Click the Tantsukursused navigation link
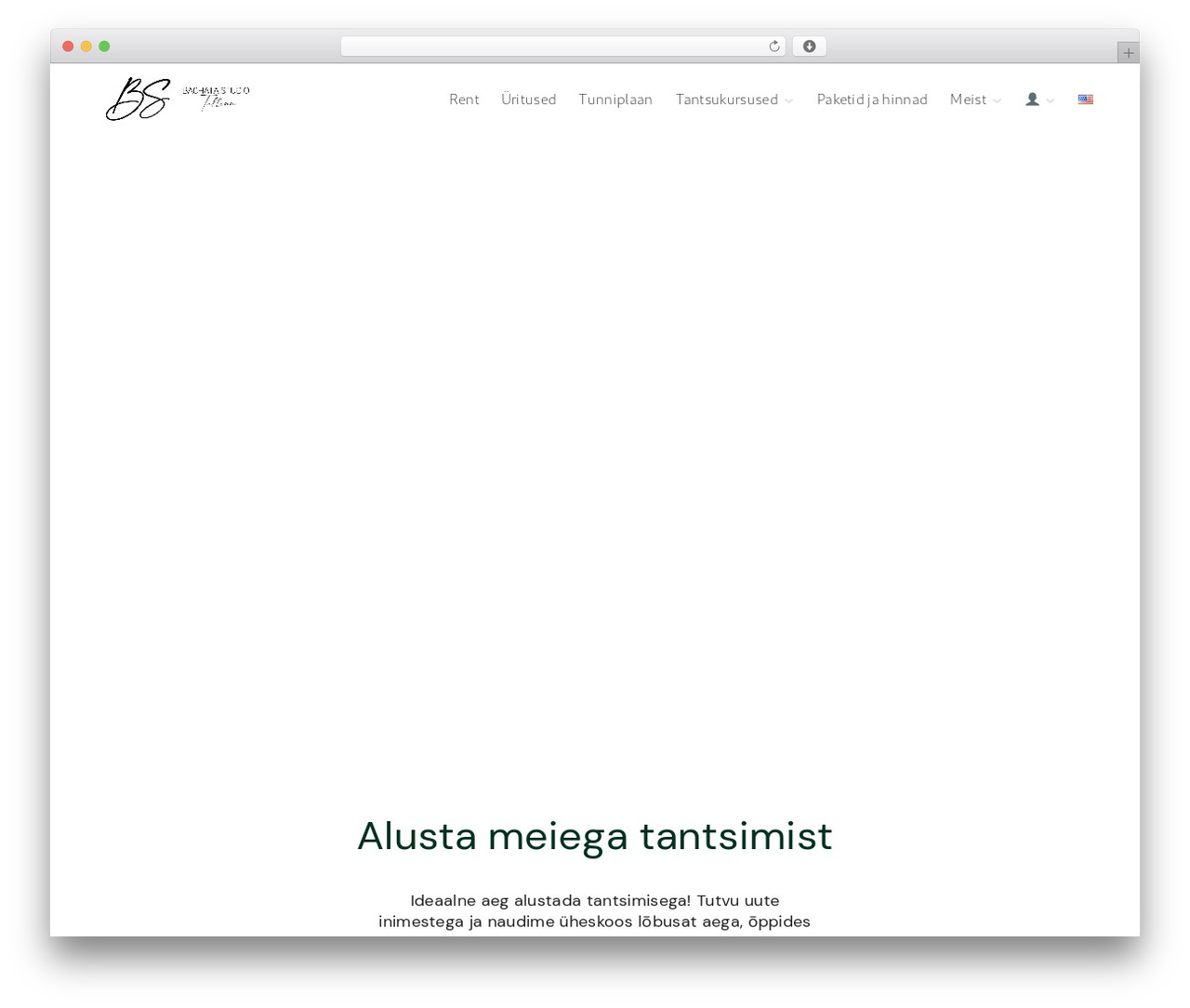The image size is (1190, 1008). pyautogui.click(x=727, y=99)
